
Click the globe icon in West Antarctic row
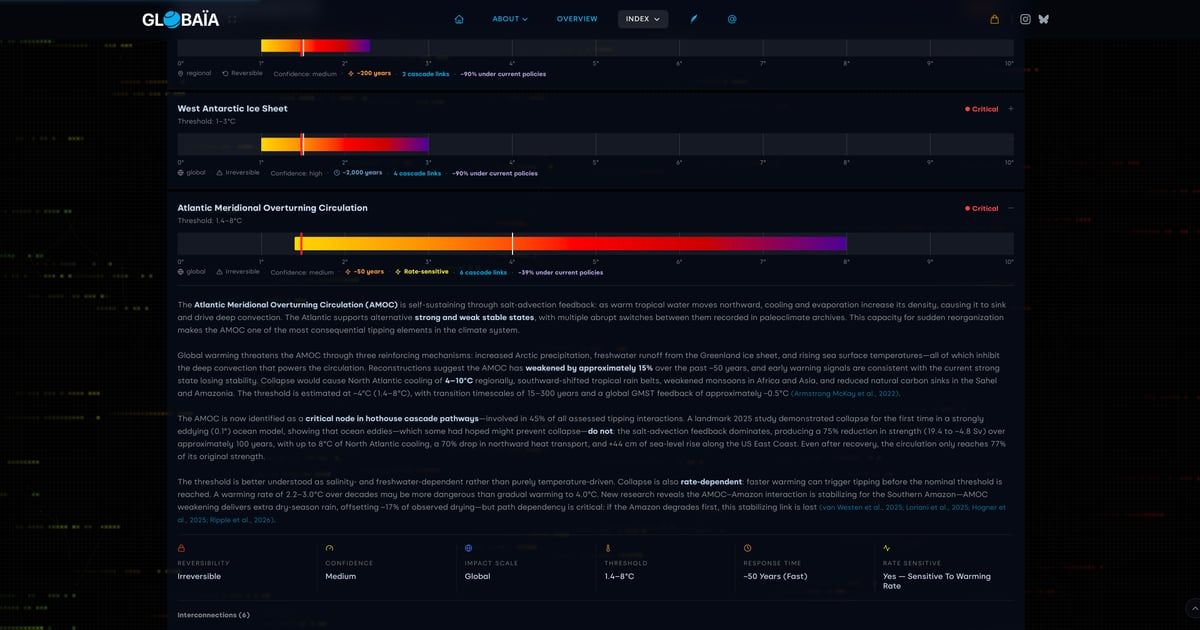pos(181,173)
